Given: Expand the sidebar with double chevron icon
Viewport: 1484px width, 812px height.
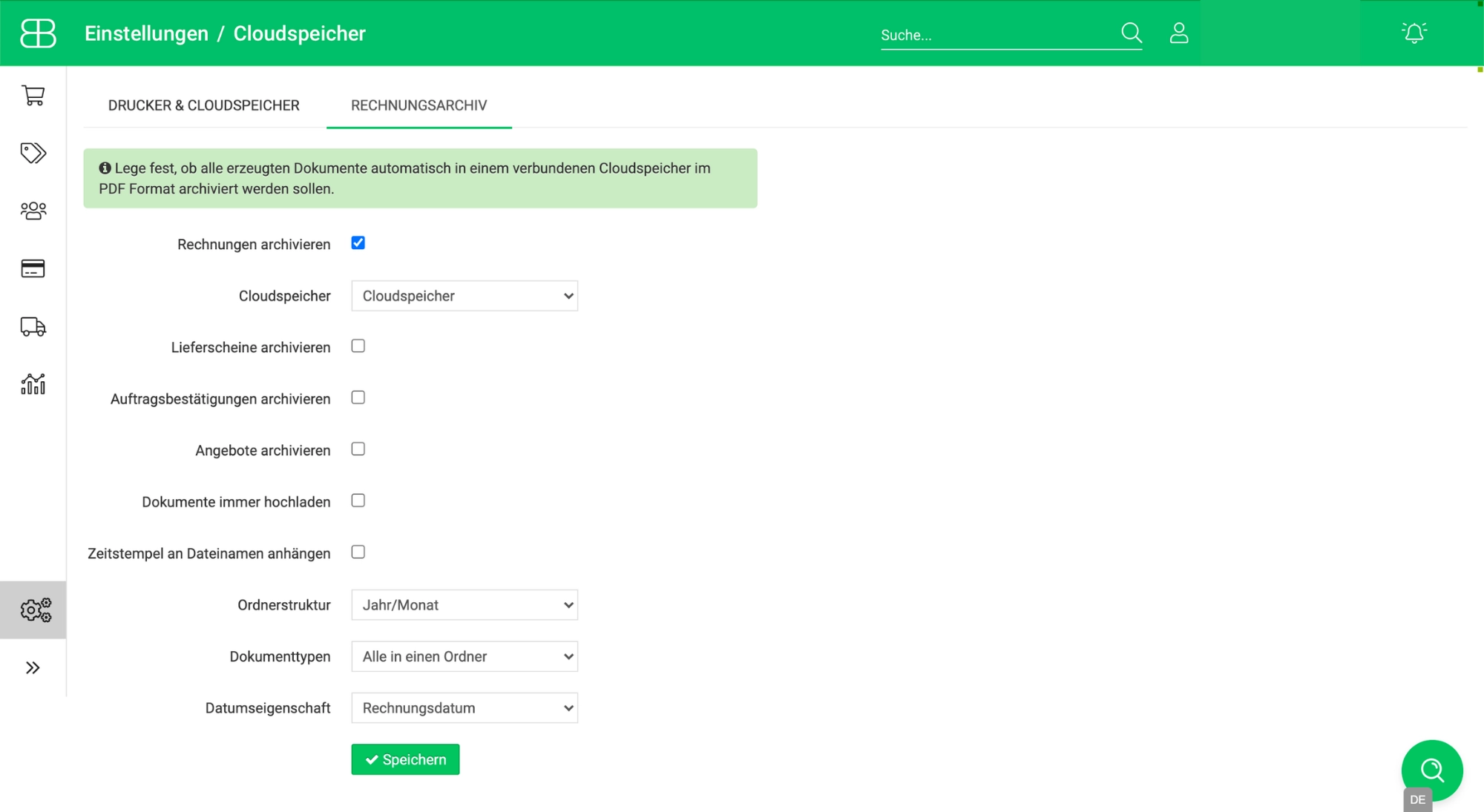Looking at the screenshot, I should (x=33, y=667).
